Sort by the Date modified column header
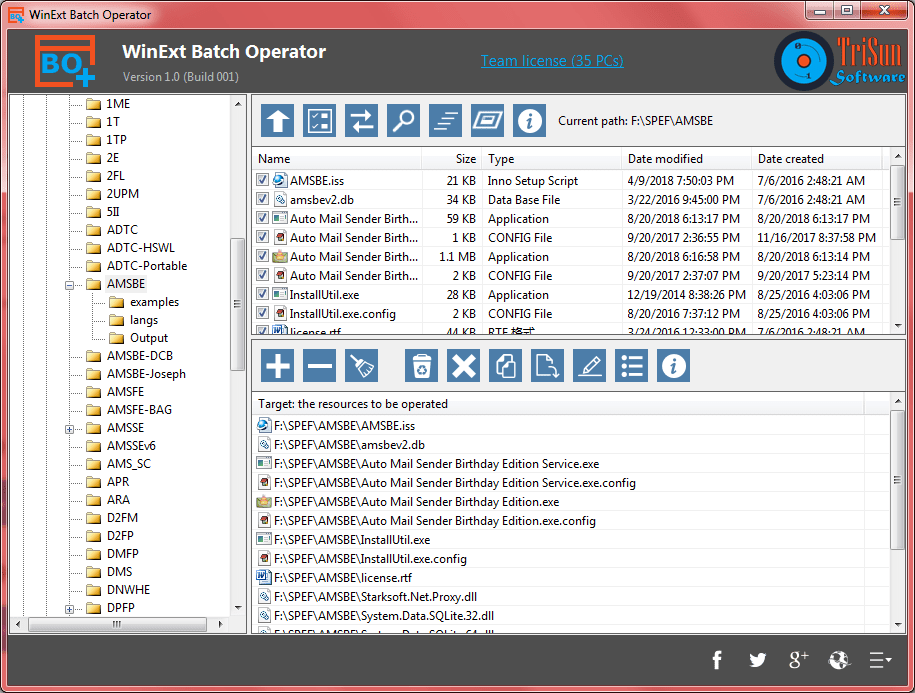This screenshot has height=693, width=915. [x=685, y=159]
